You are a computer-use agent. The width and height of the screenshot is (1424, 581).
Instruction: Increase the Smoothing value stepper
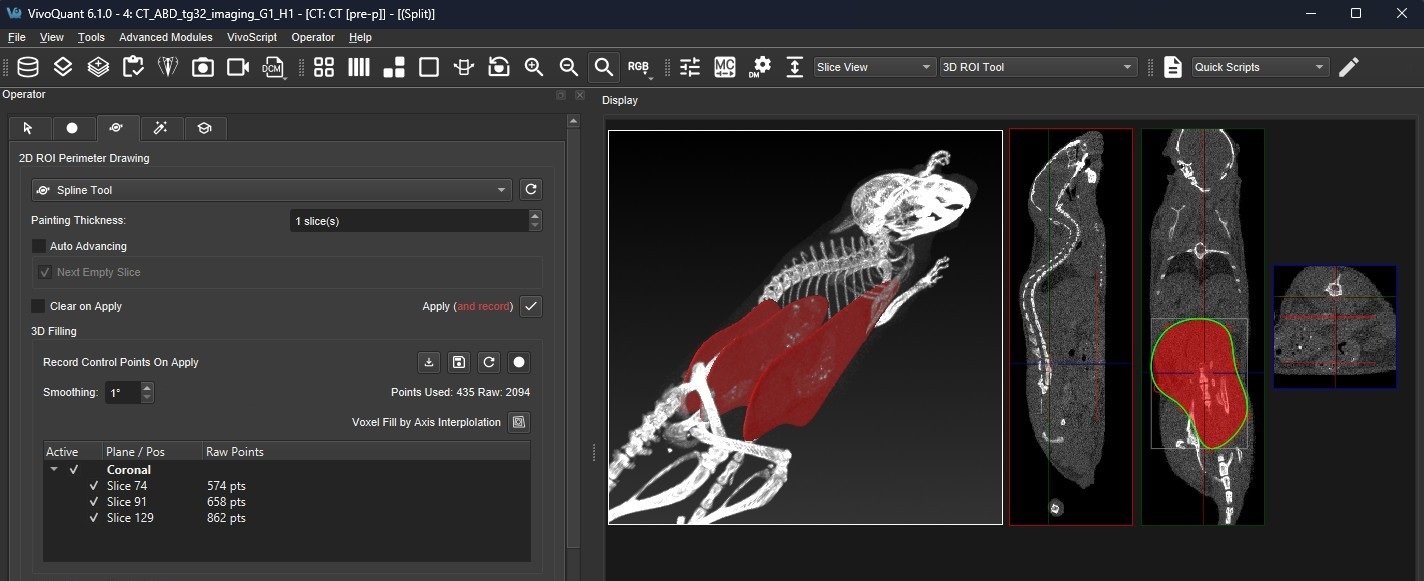click(147, 387)
